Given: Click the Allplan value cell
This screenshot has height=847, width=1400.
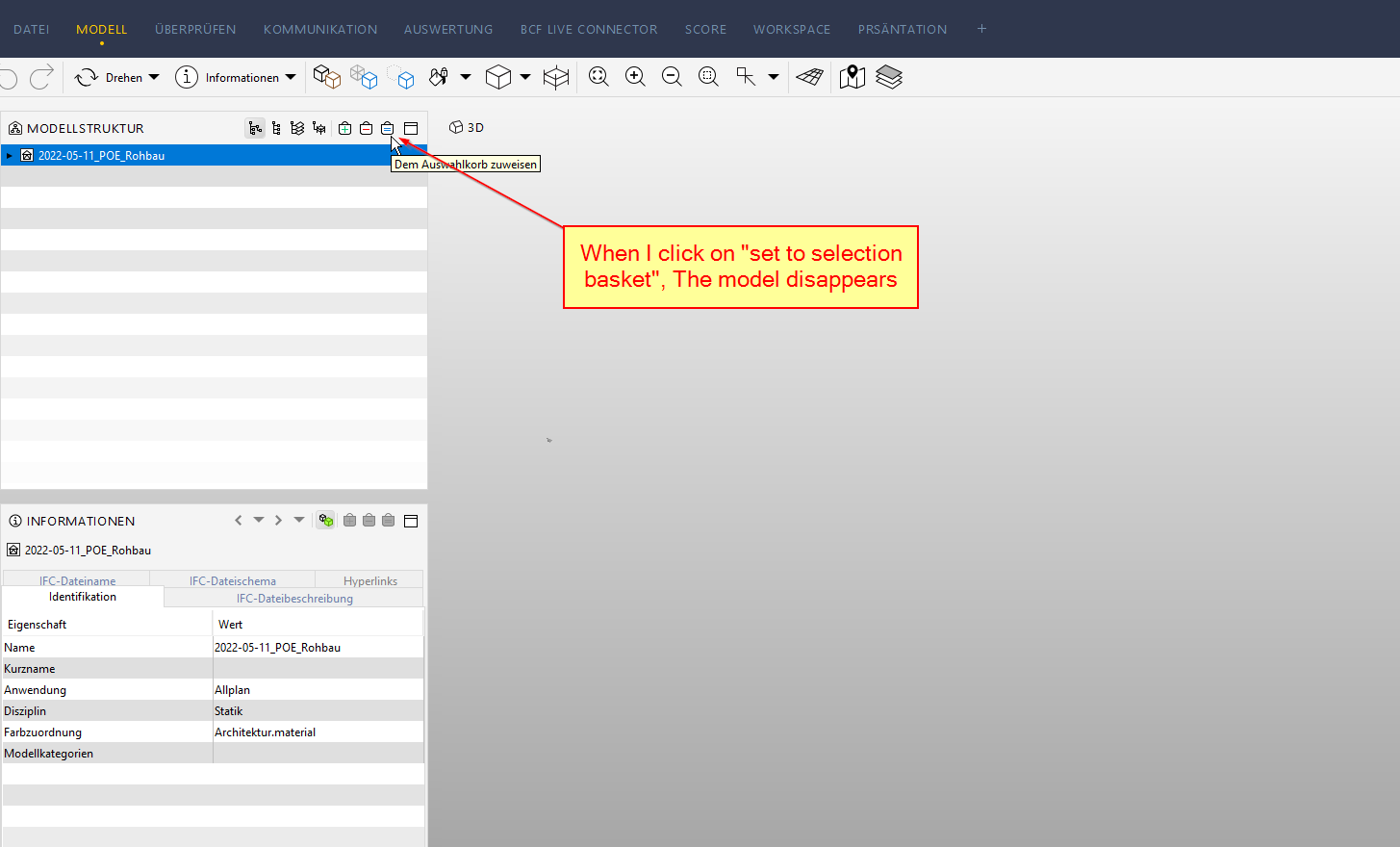Looking at the screenshot, I should coord(318,689).
